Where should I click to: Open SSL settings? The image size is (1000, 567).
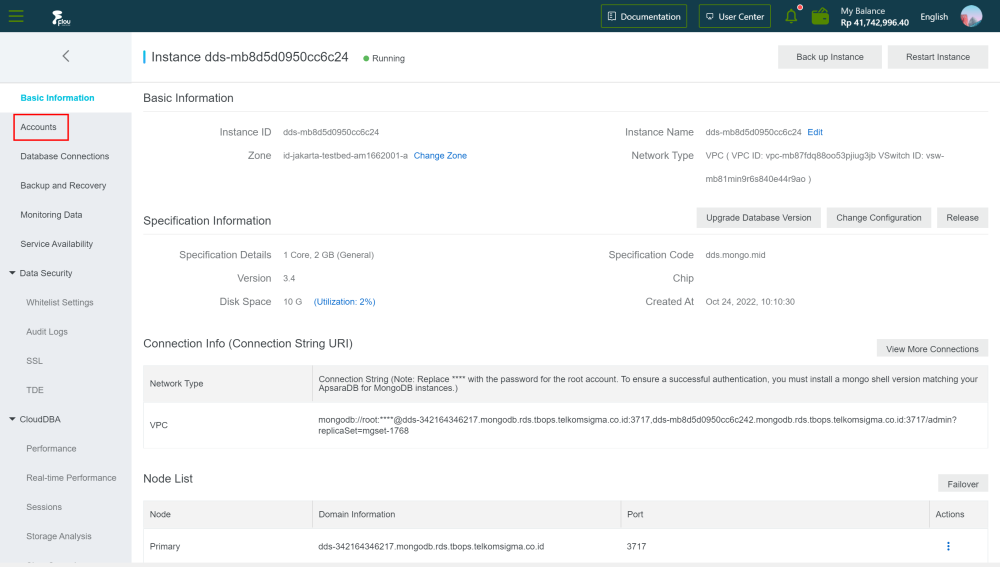pos(34,361)
